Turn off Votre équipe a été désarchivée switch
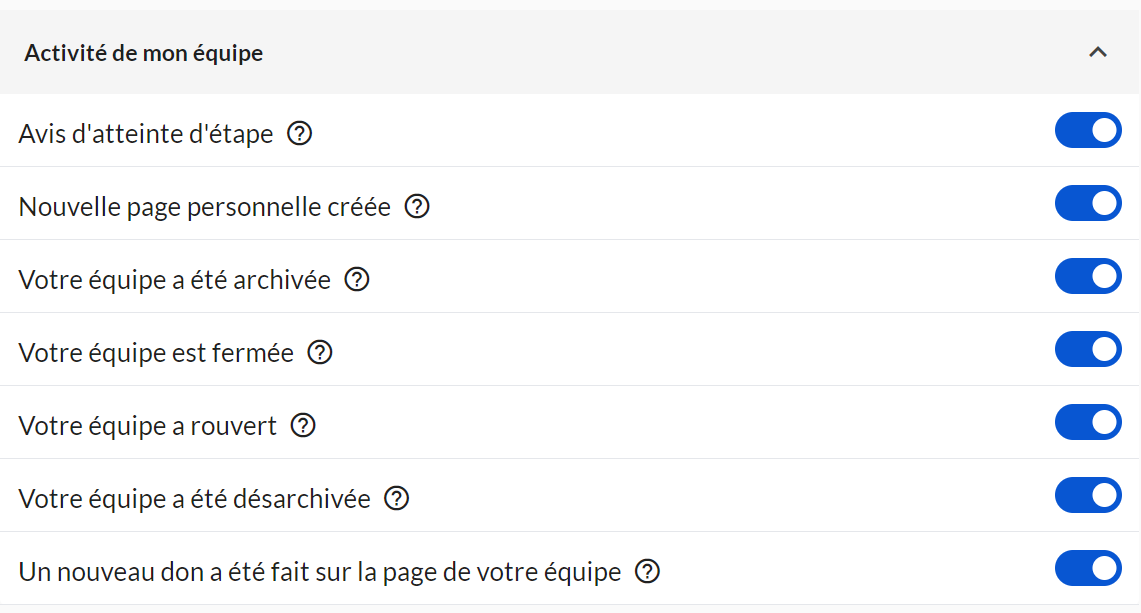Viewport: 1141px width, 613px height. point(1088,496)
